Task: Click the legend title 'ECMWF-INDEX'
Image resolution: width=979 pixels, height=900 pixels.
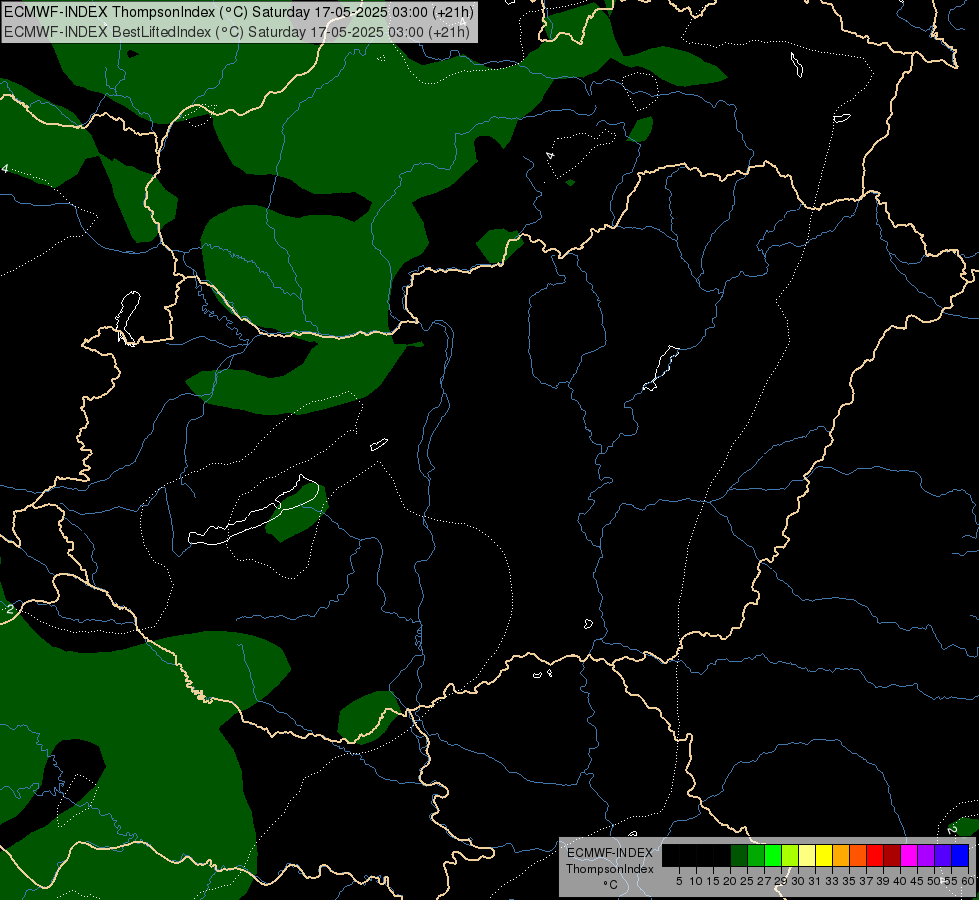Action: 610,853
